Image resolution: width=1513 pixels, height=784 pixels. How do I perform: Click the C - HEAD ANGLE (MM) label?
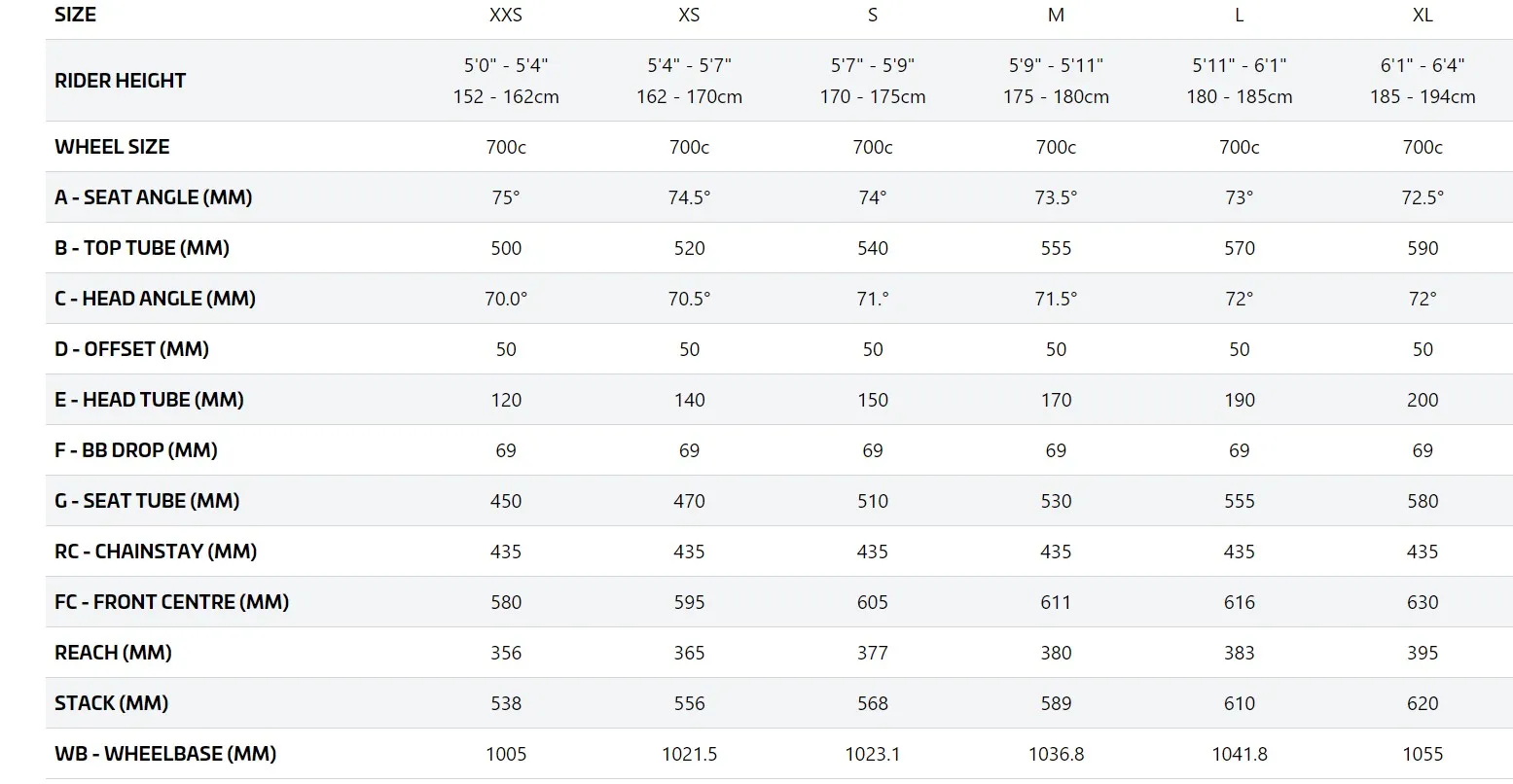coord(155,299)
